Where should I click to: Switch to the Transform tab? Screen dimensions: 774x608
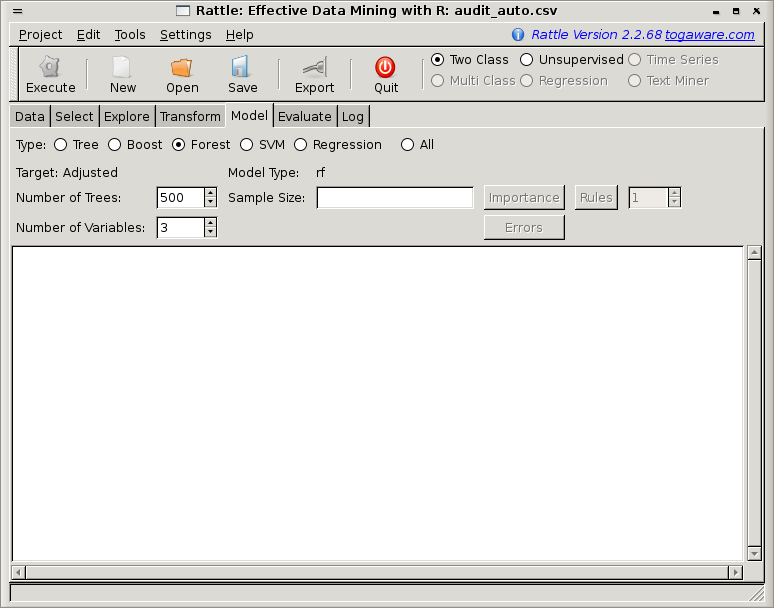coord(190,116)
